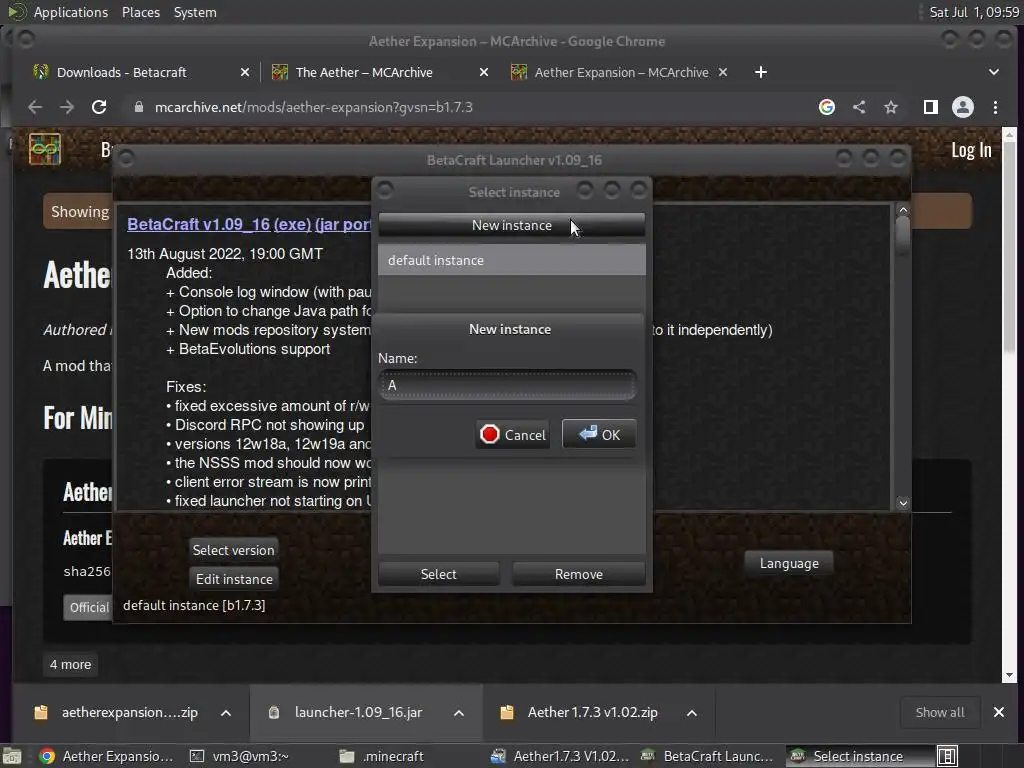Switch to Aether Expansion Chrome taskbar item

(x=108, y=756)
